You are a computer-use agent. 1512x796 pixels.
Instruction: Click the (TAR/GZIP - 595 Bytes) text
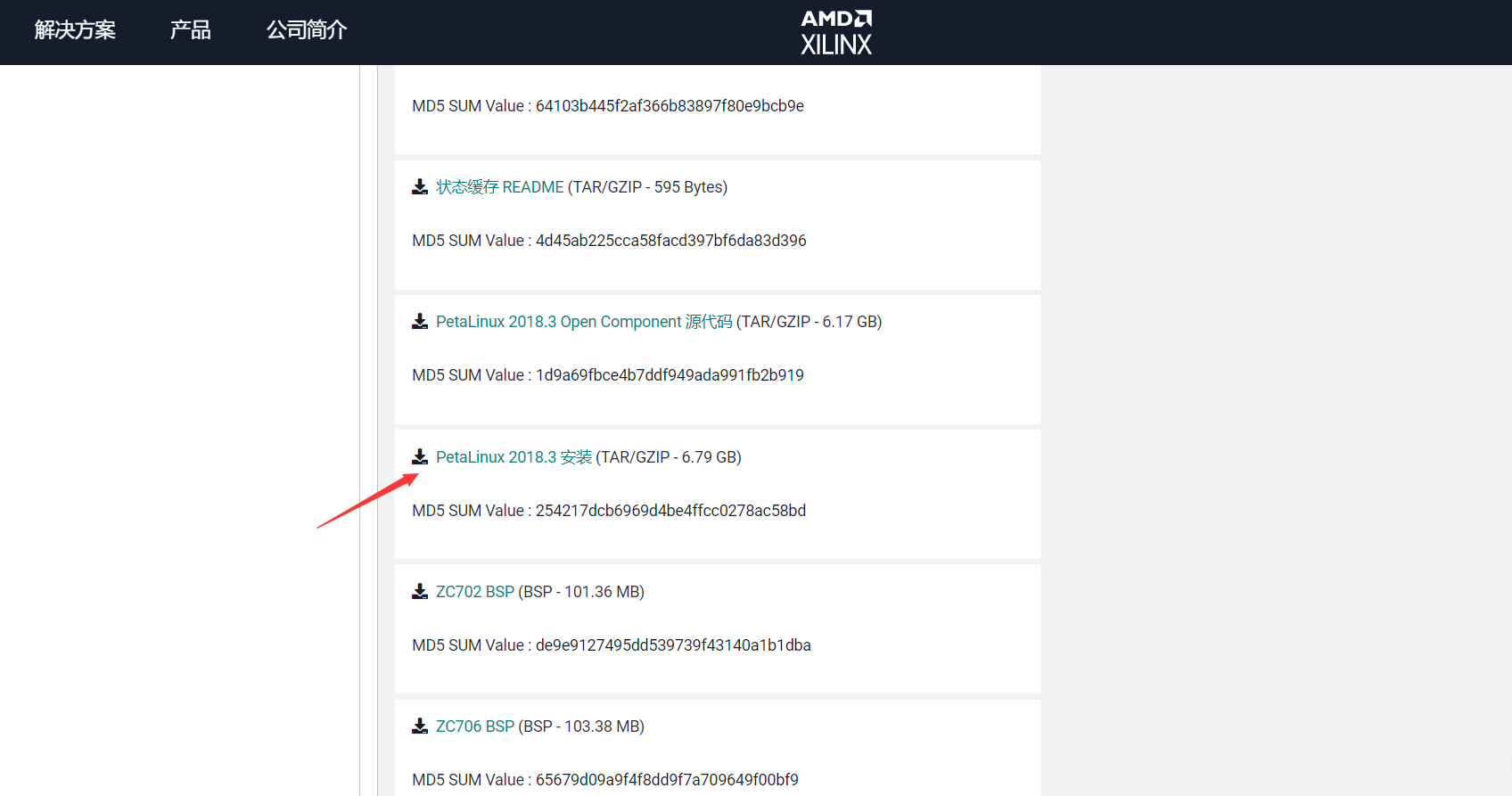pyautogui.click(x=648, y=187)
